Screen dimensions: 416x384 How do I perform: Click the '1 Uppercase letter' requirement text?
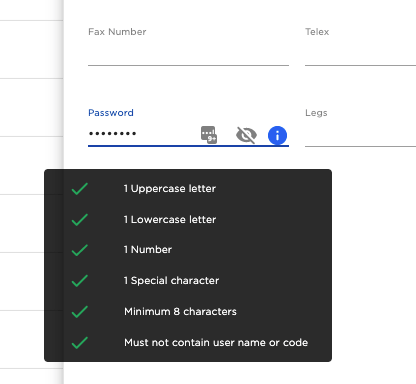pos(170,189)
